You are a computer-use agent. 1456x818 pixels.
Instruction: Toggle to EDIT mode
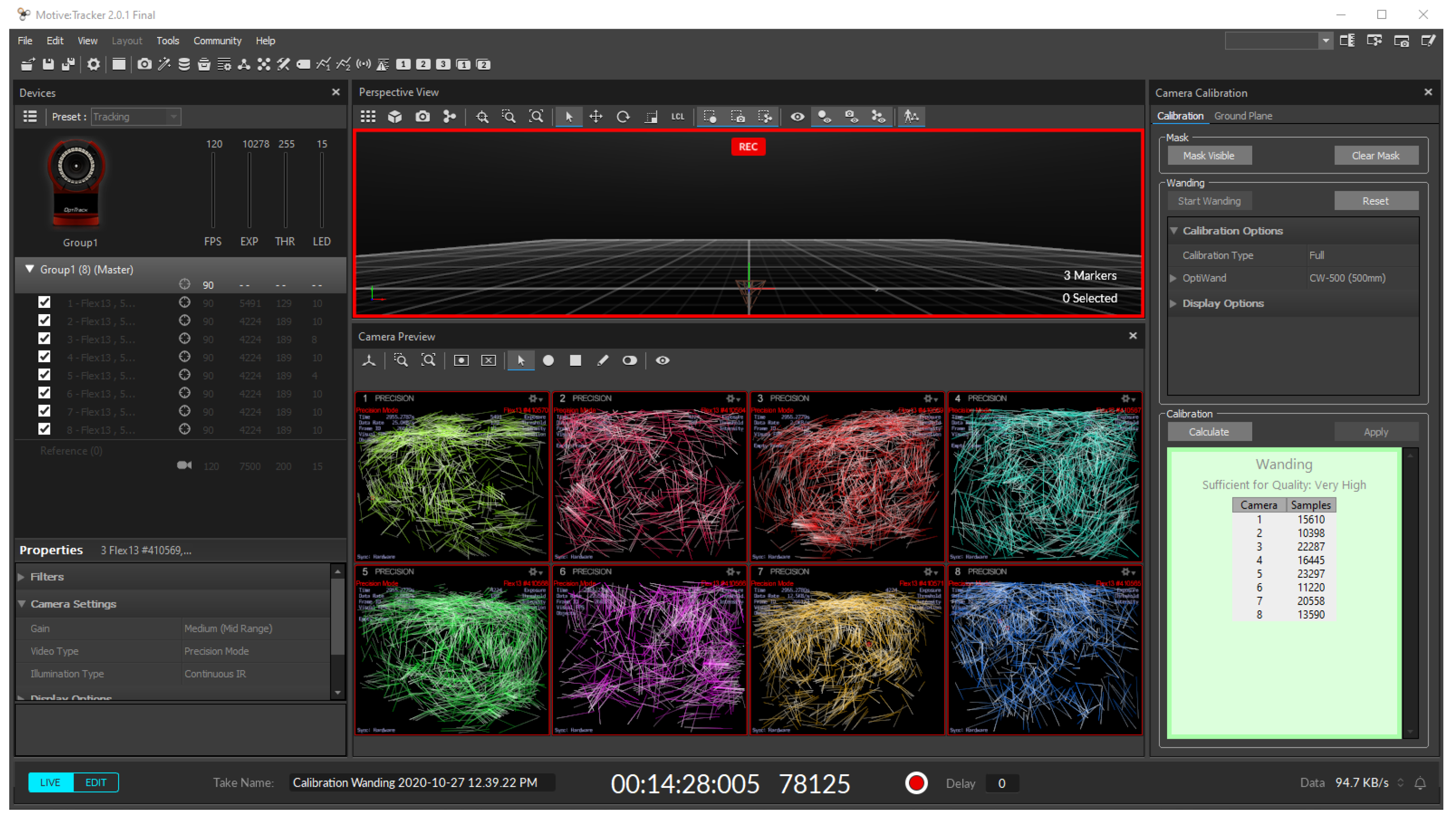tap(95, 782)
